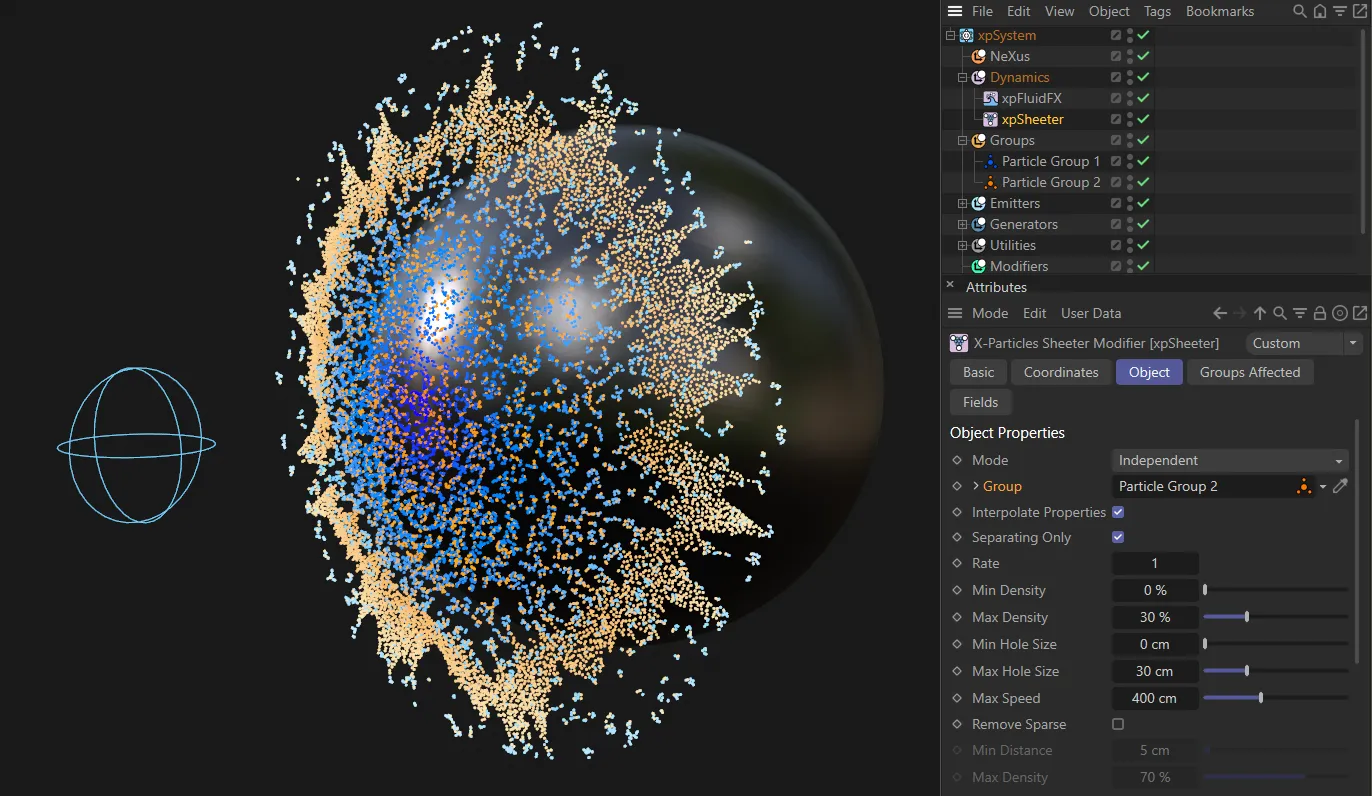
Task: Open the Mode dropdown set to Independent
Action: pyautogui.click(x=1229, y=460)
